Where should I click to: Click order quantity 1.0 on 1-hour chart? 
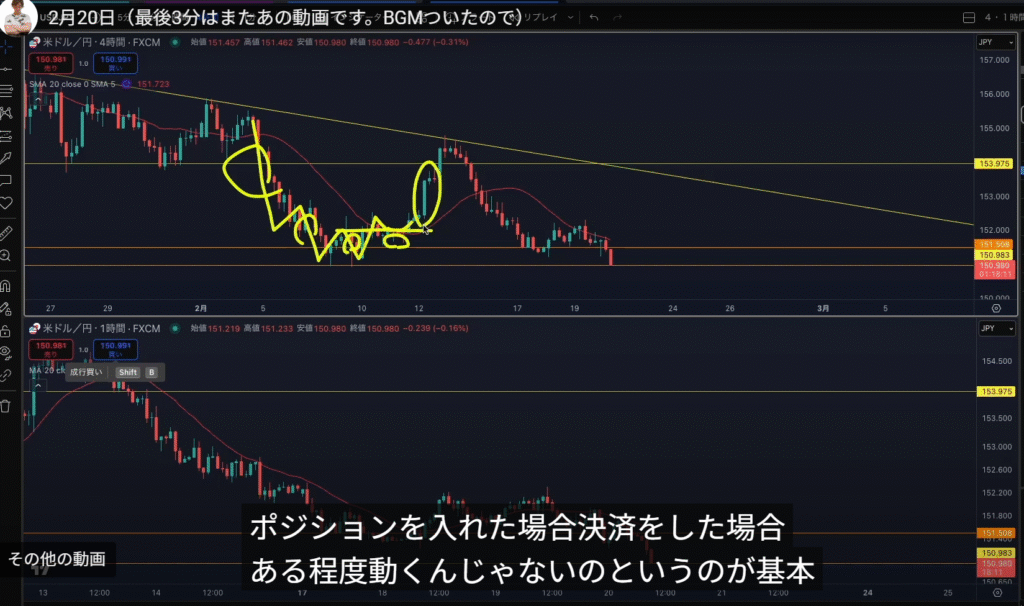click(x=84, y=350)
